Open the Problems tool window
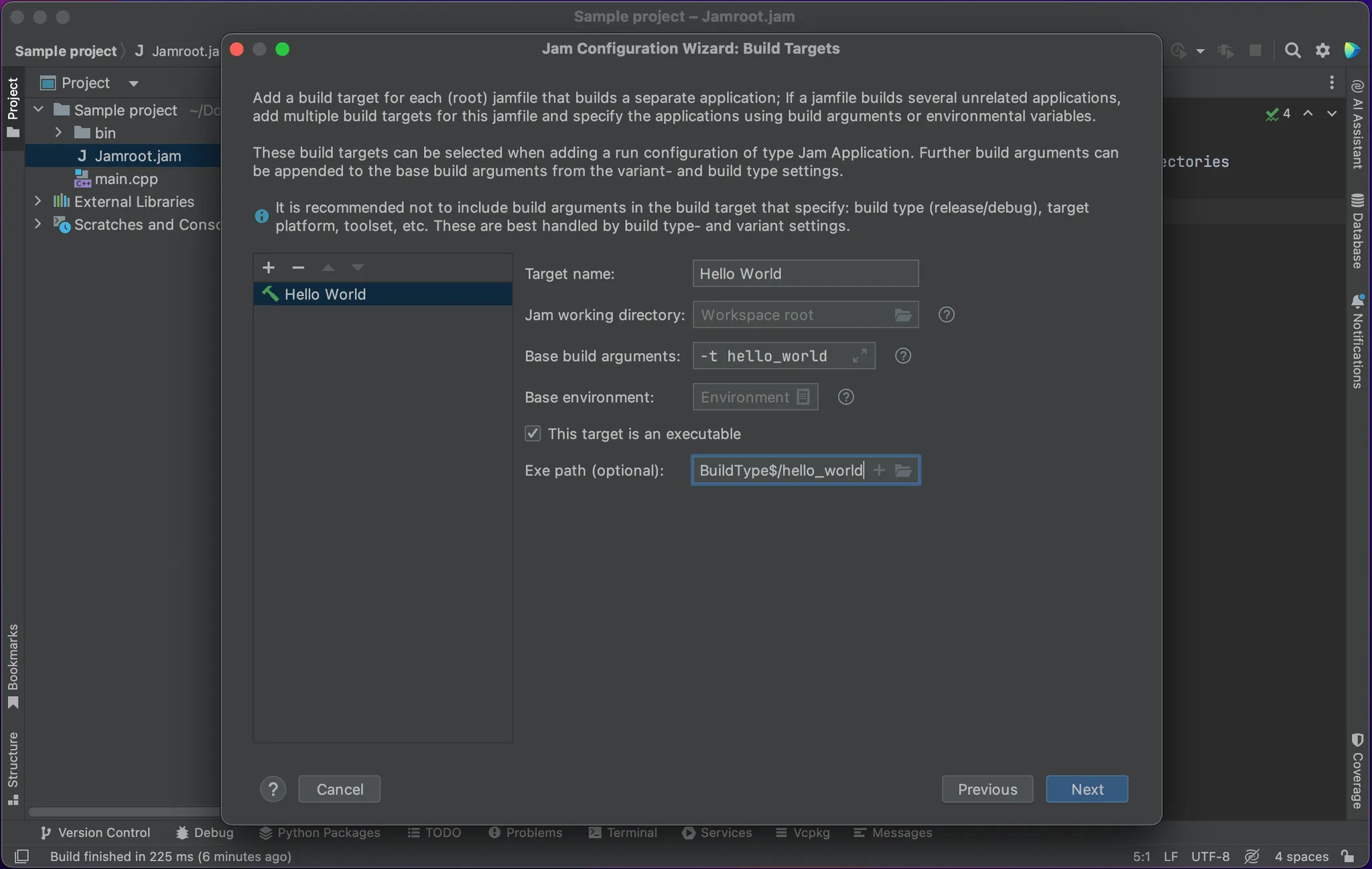This screenshot has height=869, width=1372. [x=525, y=832]
